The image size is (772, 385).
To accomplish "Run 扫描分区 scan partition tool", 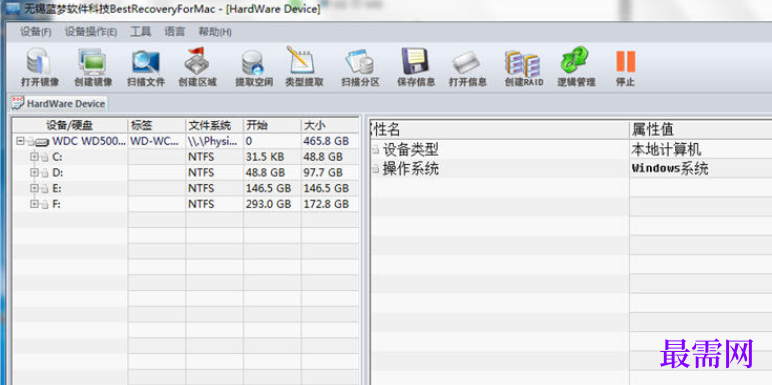I will 360,62.
